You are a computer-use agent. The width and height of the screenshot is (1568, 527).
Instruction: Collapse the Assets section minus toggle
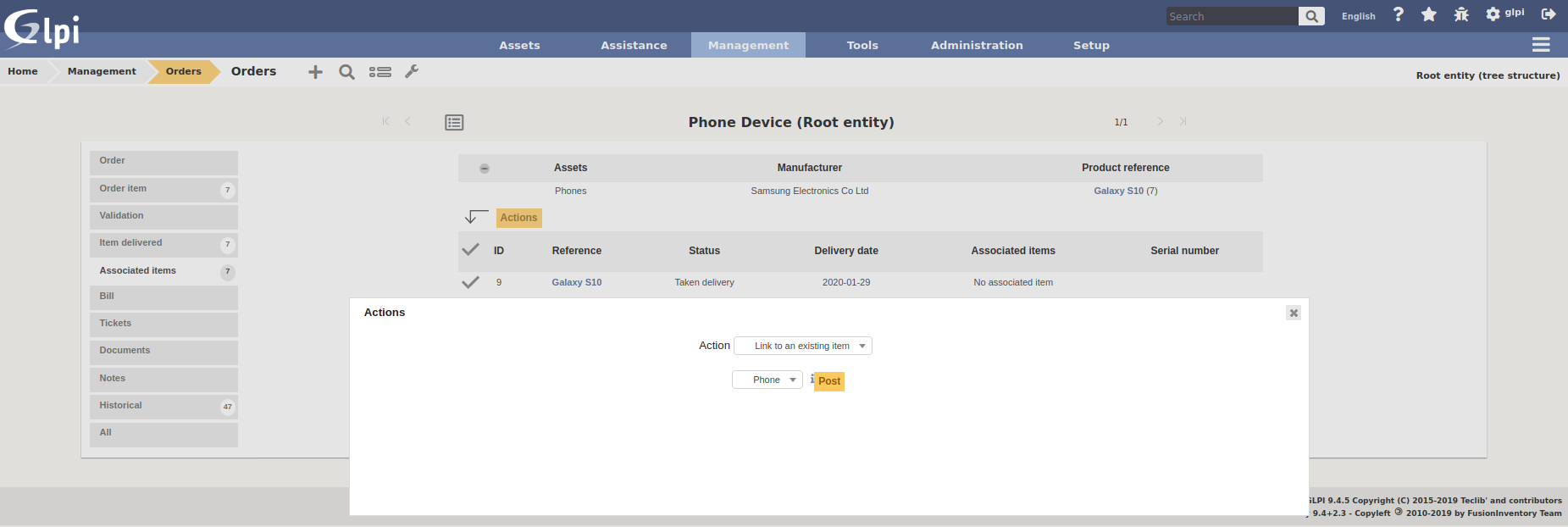coord(485,169)
